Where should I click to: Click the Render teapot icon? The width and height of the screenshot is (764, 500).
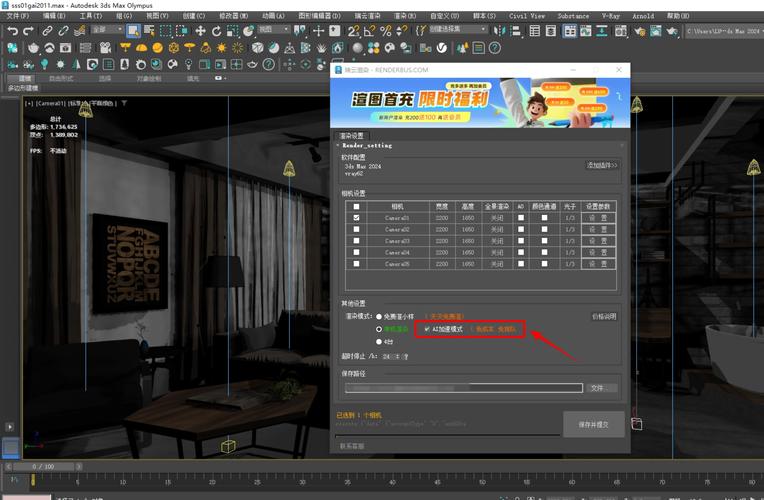[672, 31]
